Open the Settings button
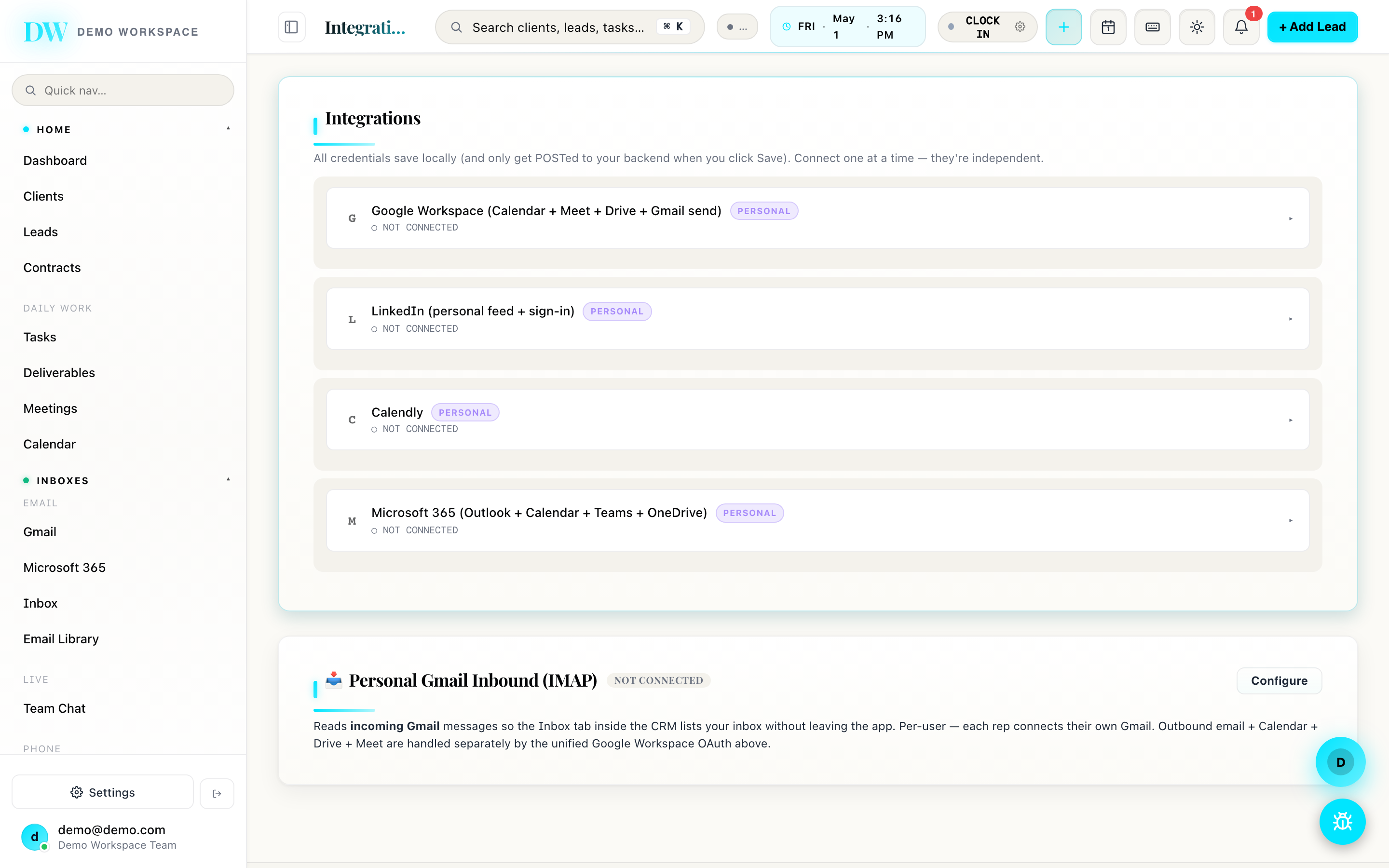 (103, 793)
